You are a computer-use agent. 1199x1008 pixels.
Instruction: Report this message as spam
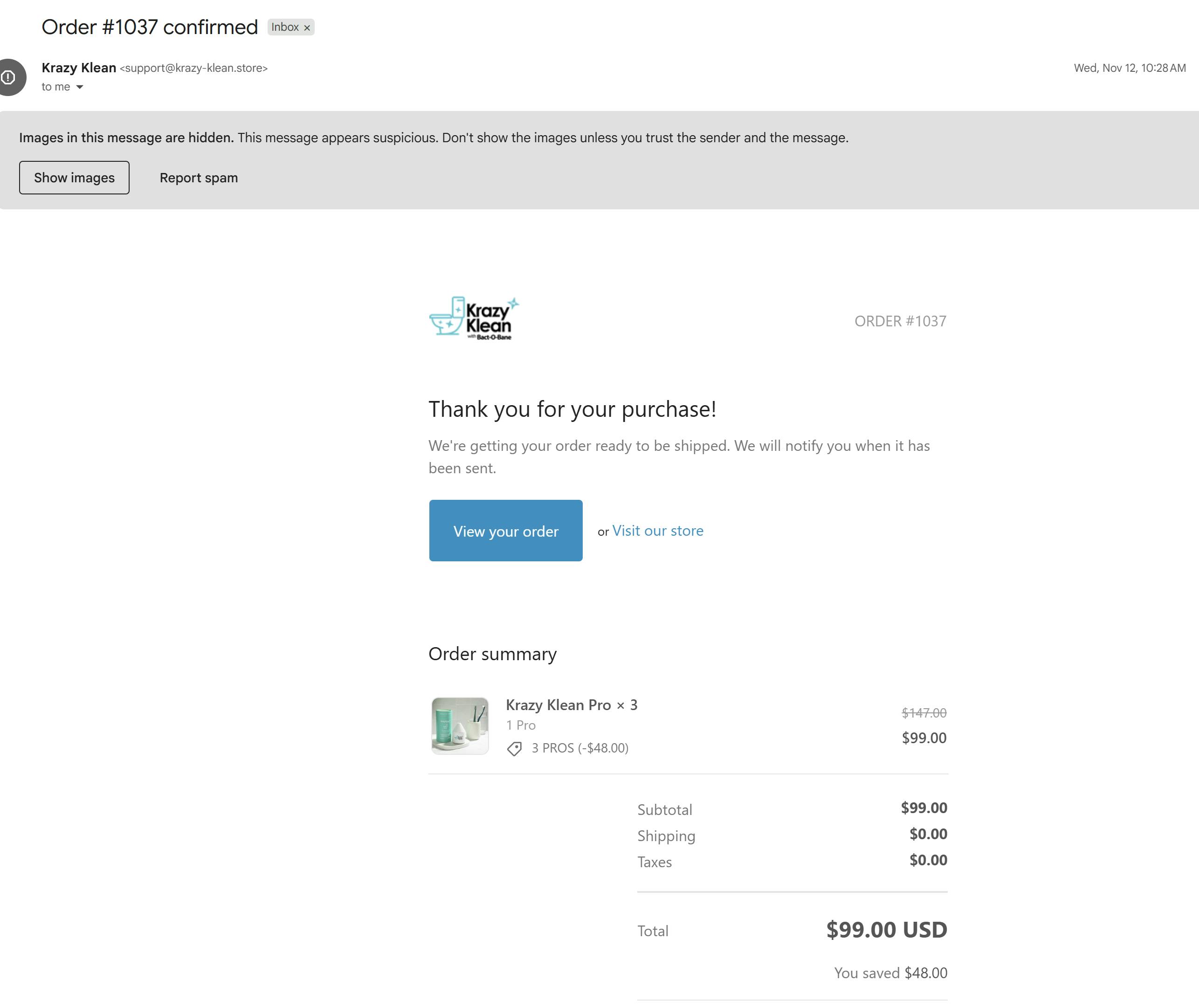click(198, 178)
